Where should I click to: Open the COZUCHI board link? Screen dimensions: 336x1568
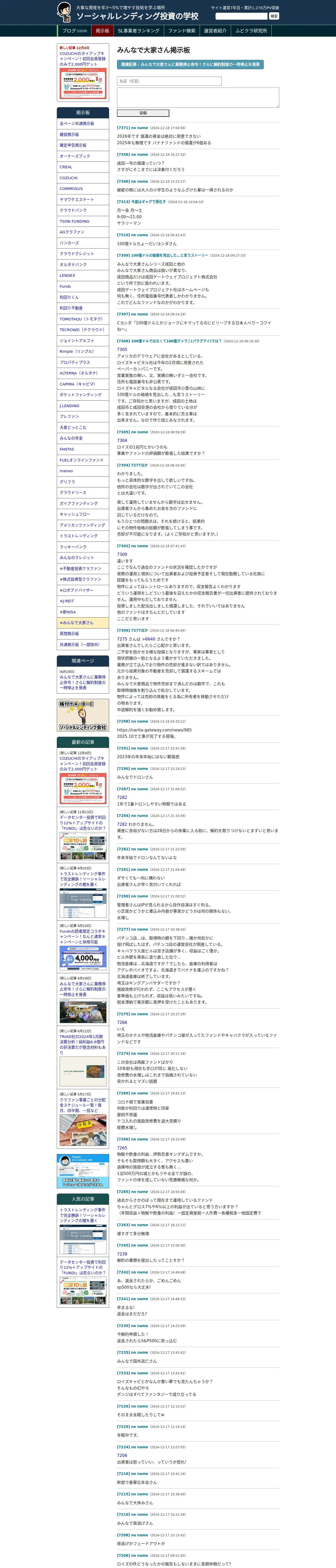[83, 178]
